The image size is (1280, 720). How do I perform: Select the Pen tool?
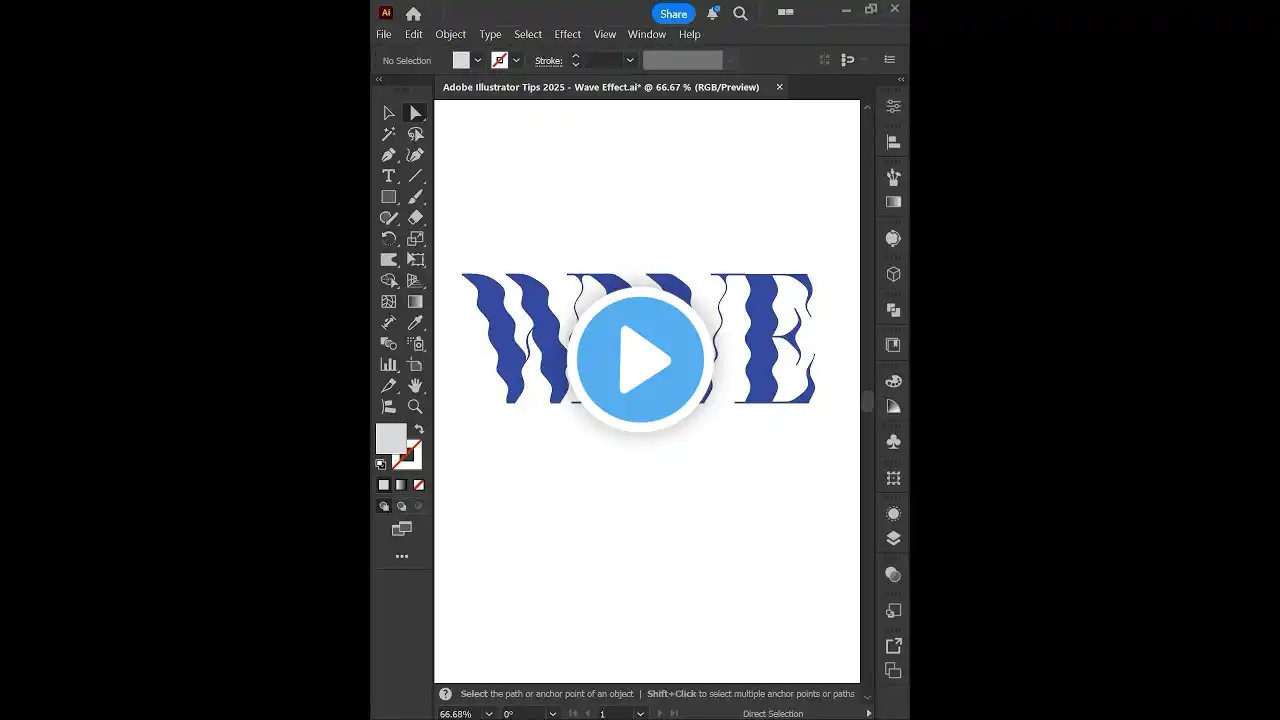tap(389, 155)
